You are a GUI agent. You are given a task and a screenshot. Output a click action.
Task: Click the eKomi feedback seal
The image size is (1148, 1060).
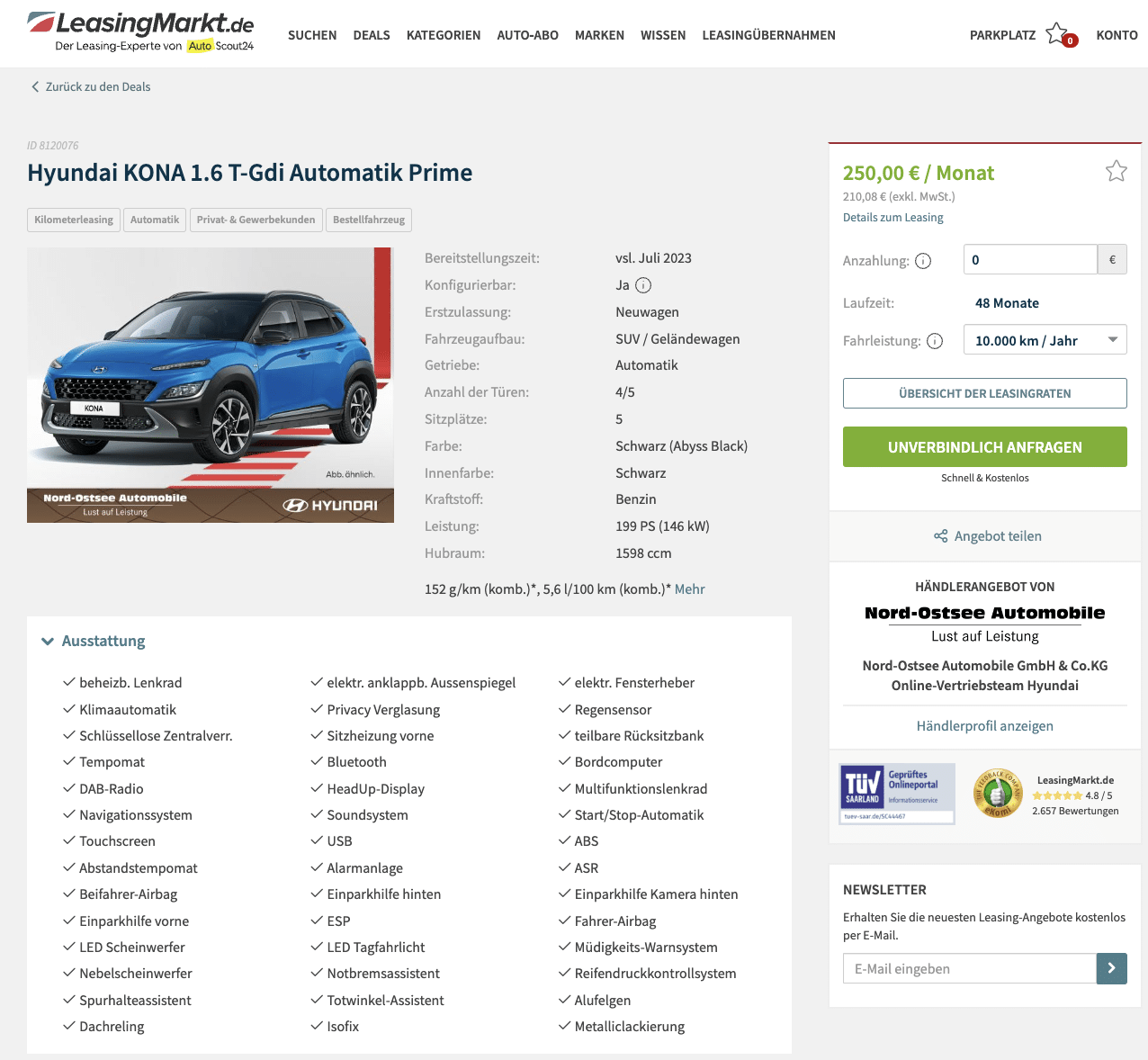[x=998, y=793]
